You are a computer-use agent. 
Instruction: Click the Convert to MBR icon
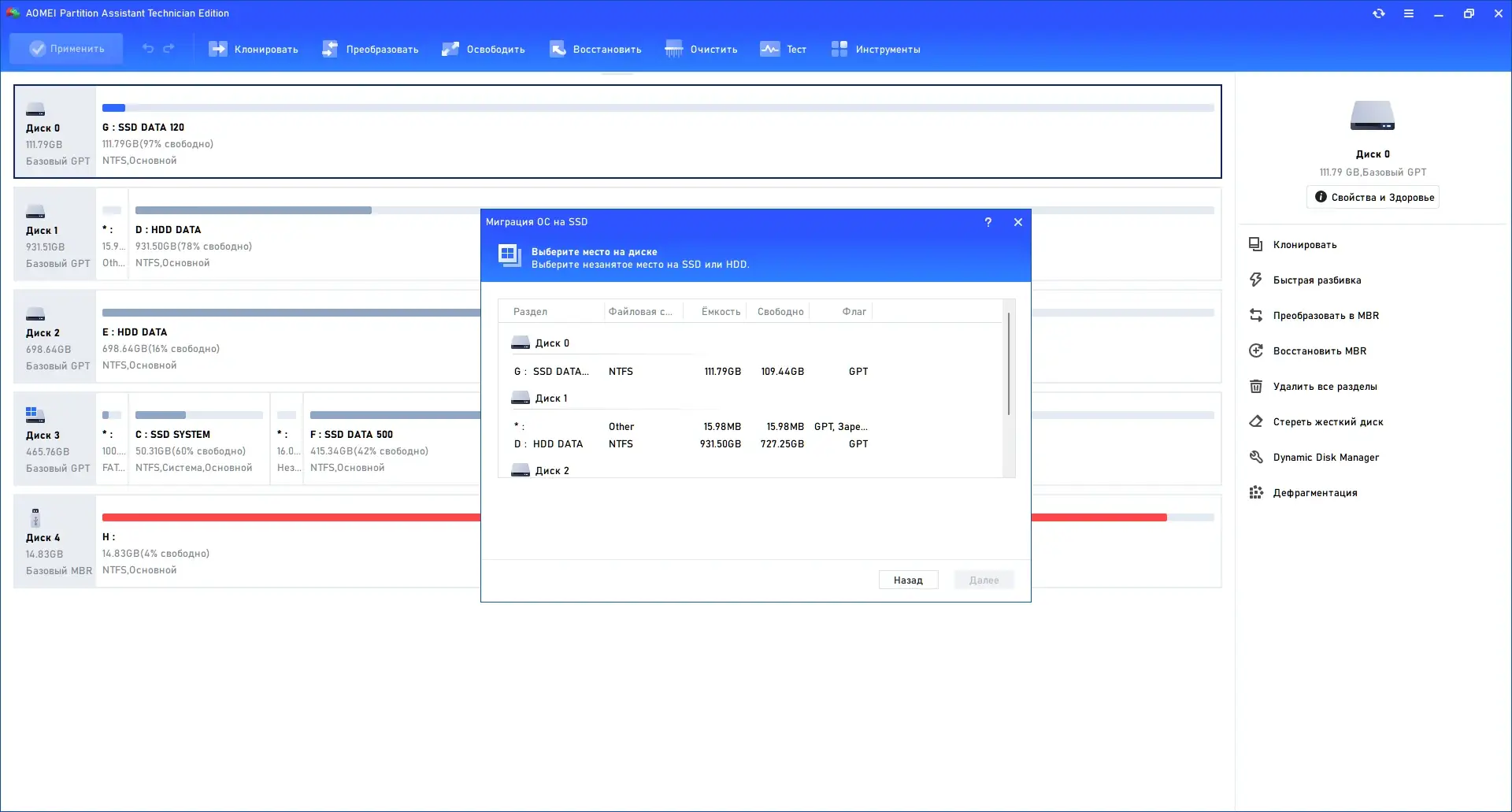pos(1256,315)
